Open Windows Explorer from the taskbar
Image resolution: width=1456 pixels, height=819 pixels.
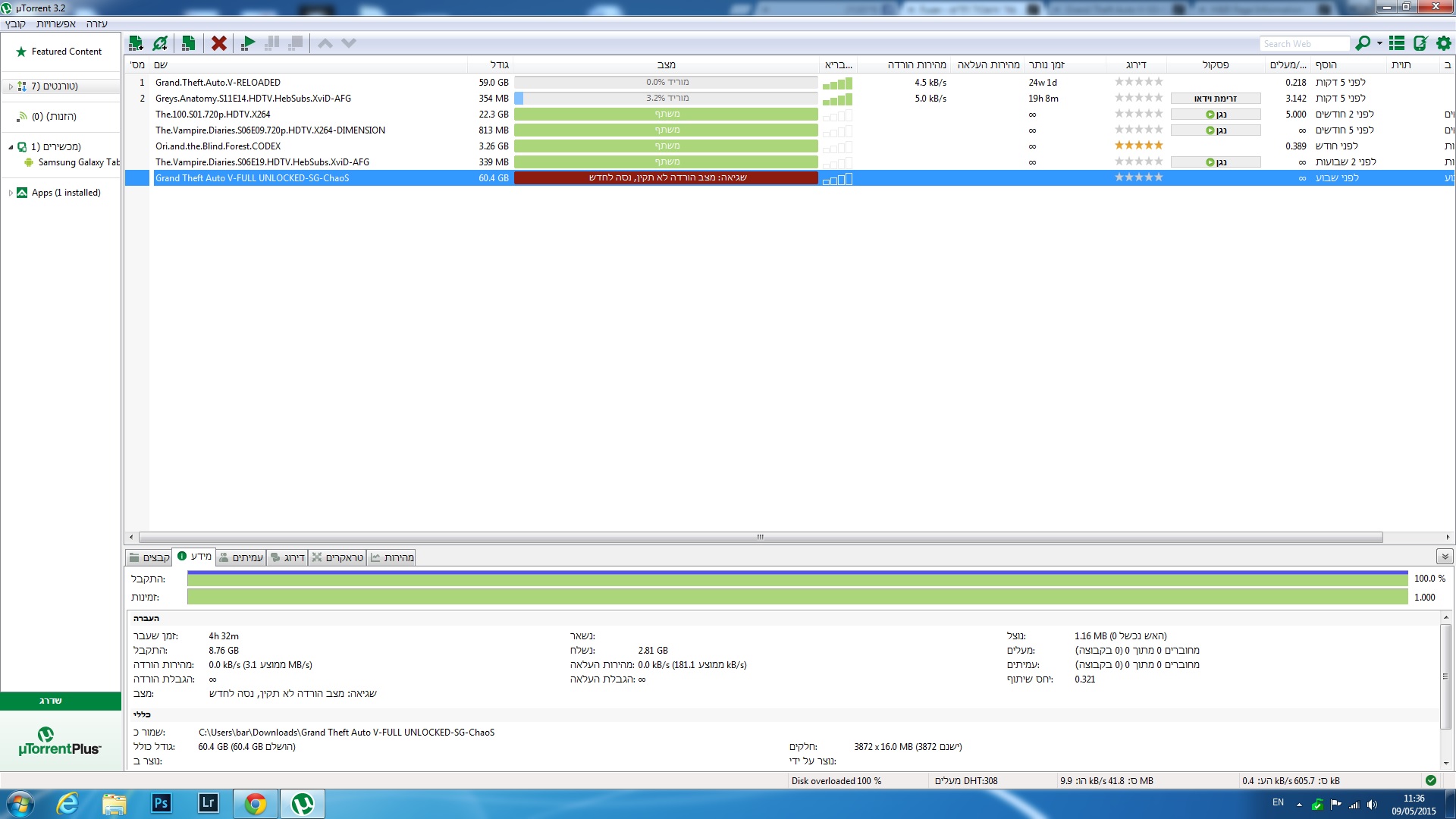click(x=114, y=803)
